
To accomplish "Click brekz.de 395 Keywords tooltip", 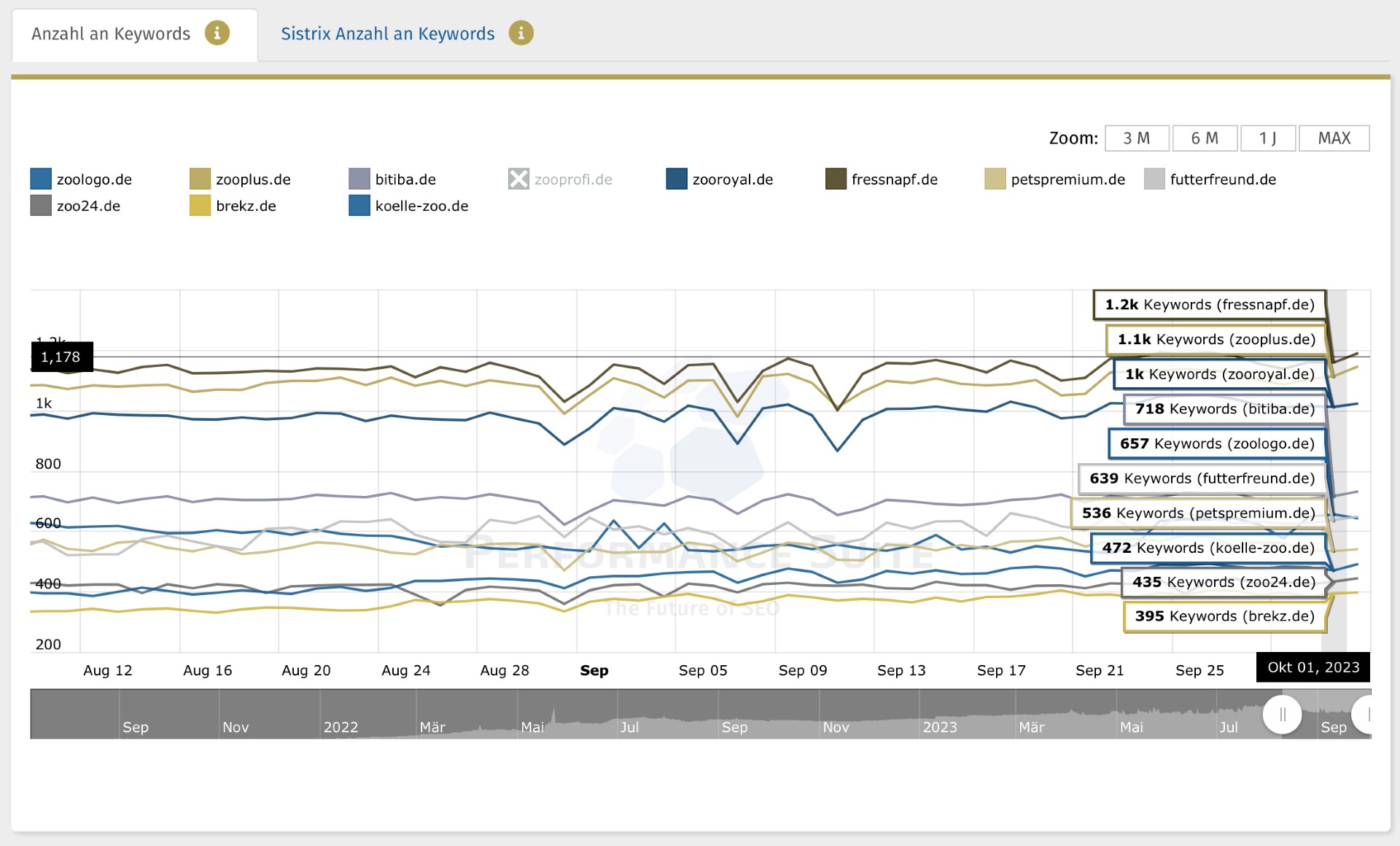I will click(x=1225, y=616).
